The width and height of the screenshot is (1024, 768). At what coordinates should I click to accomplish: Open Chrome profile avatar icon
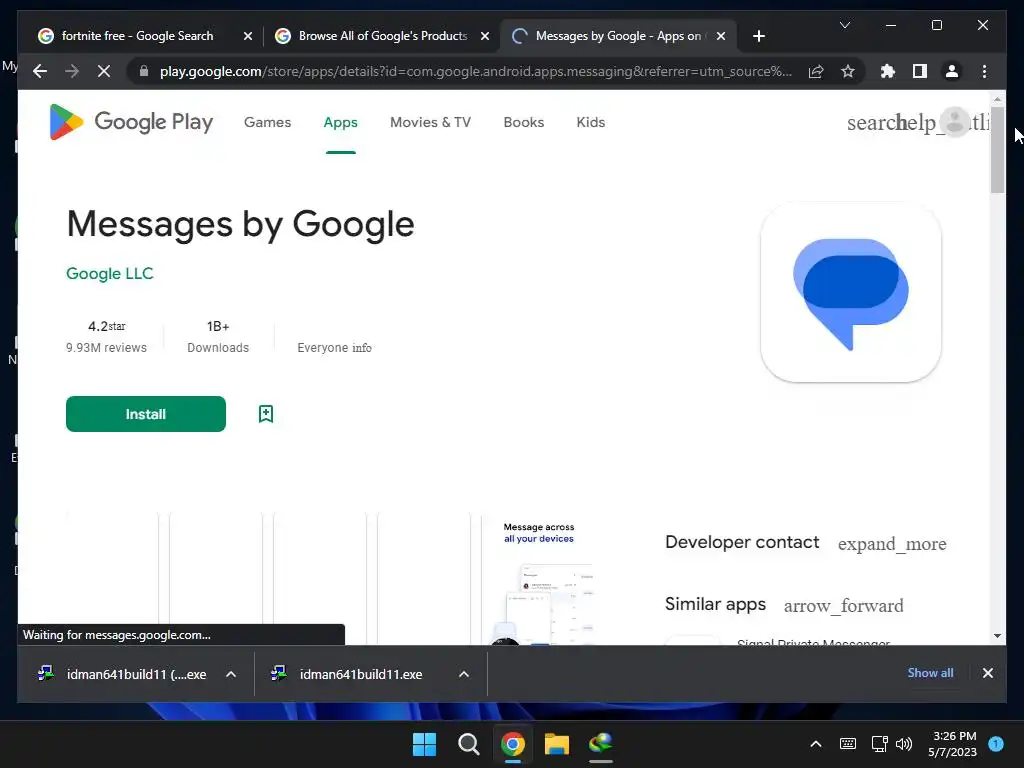[x=952, y=71]
